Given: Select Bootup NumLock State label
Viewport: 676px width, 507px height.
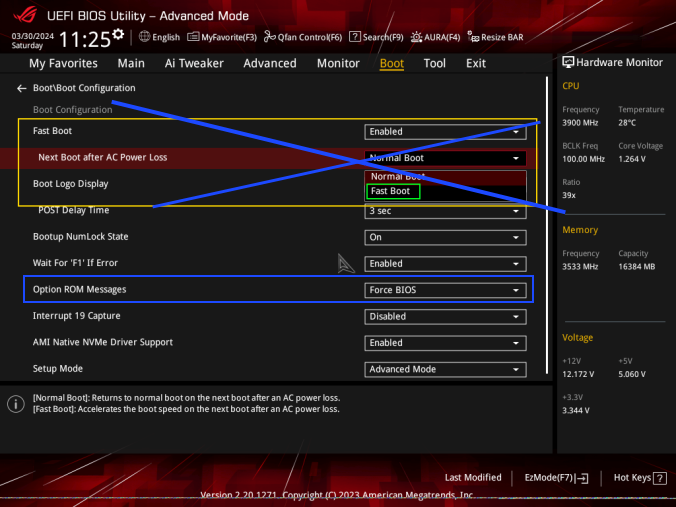Looking at the screenshot, I should pos(80,237).
